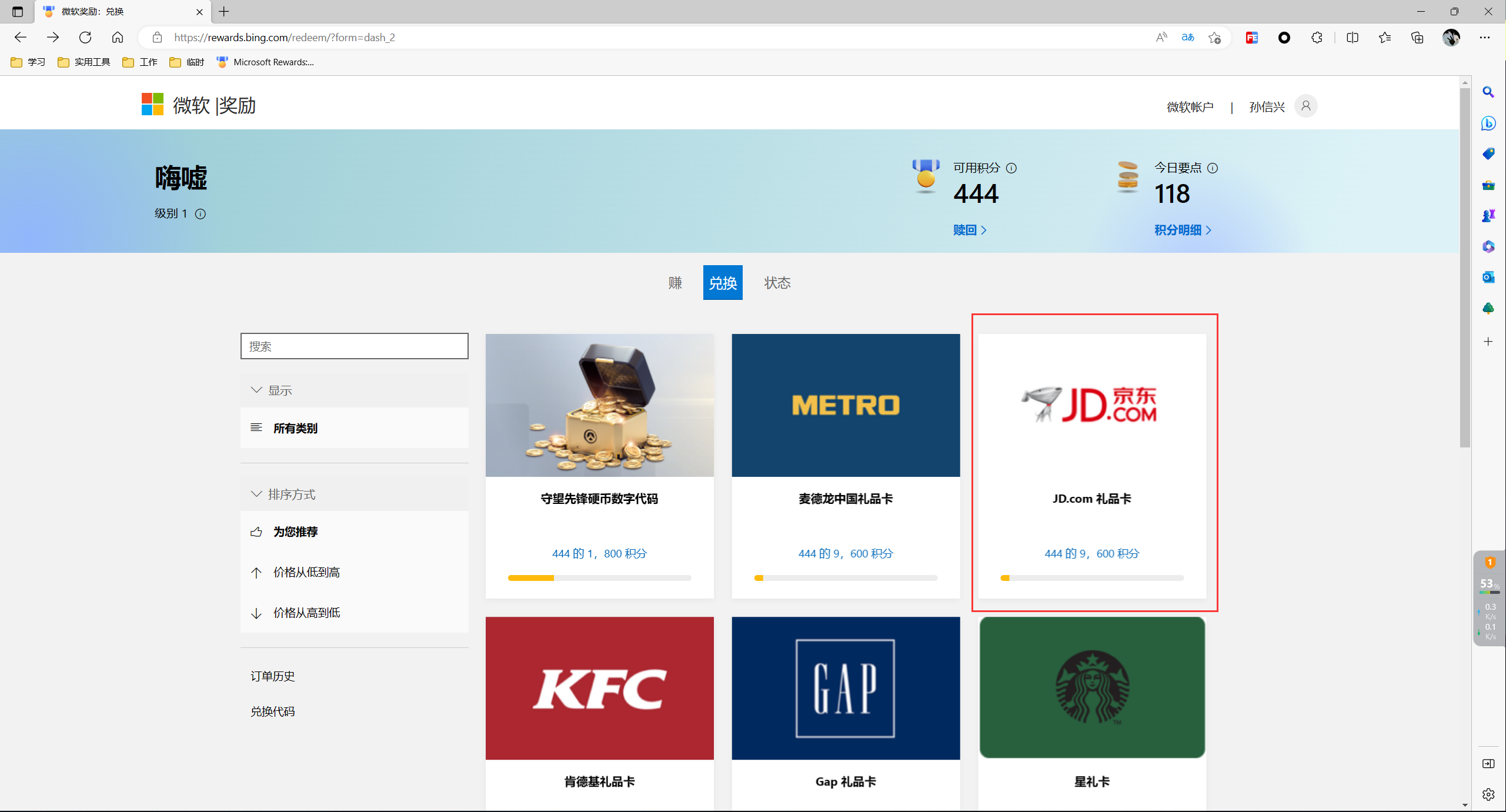The image size is (1506, 812).
Task: Sort rewards by 为您推荐
Action: coord(355,532)
